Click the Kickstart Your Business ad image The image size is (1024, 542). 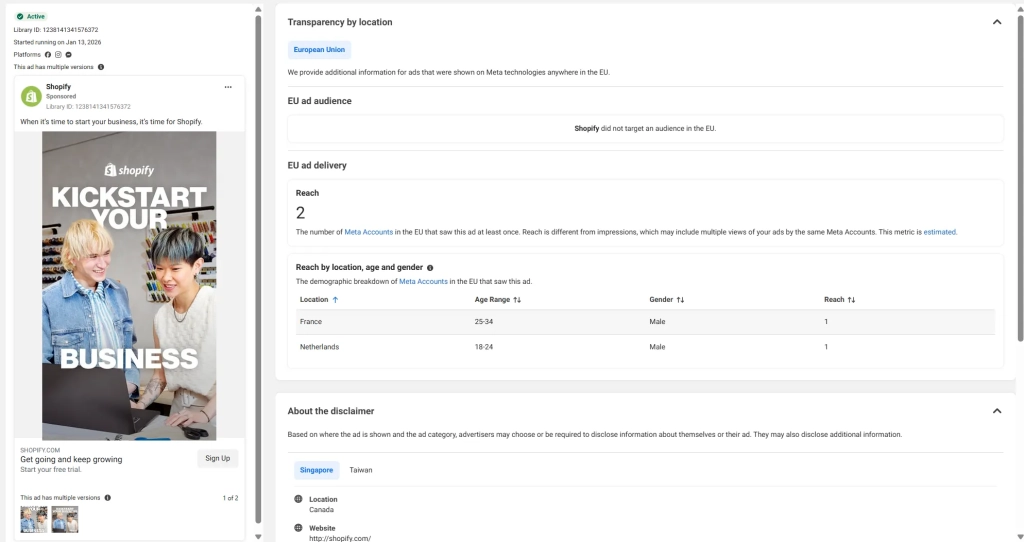click(x=129, y=286)
